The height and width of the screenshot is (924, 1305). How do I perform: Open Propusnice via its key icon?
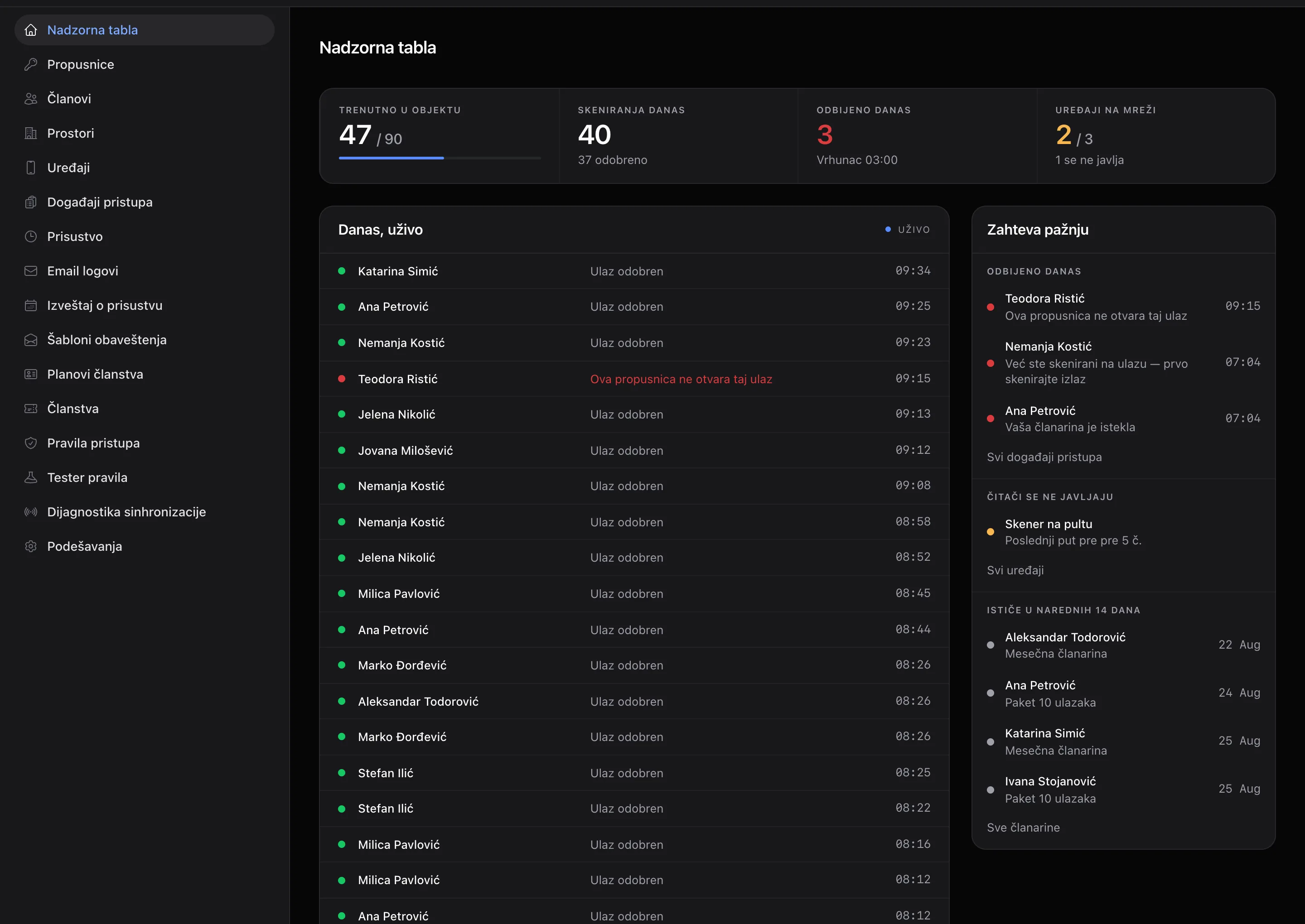click(x=31, y=64)
